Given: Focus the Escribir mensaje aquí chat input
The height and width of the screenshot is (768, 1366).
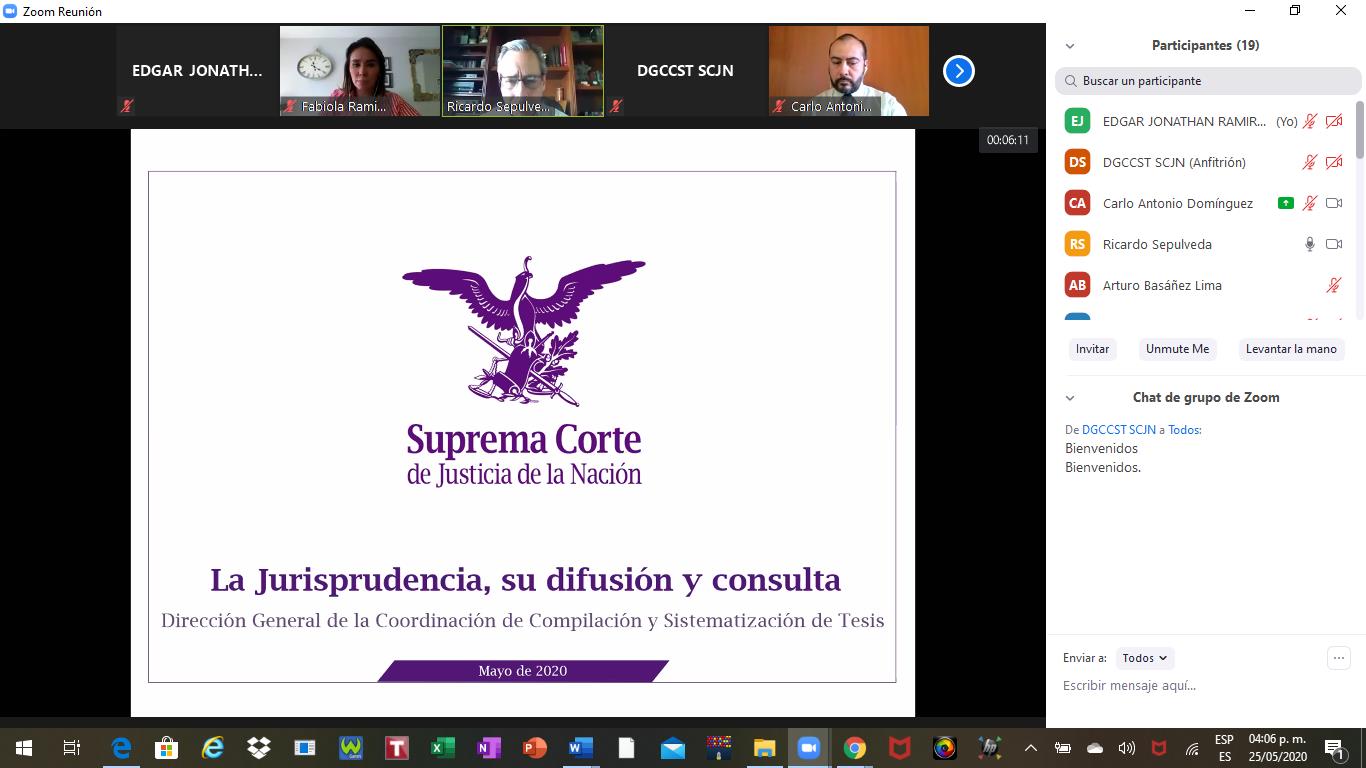Looking at the screenshot, I should coord(1205,686).
